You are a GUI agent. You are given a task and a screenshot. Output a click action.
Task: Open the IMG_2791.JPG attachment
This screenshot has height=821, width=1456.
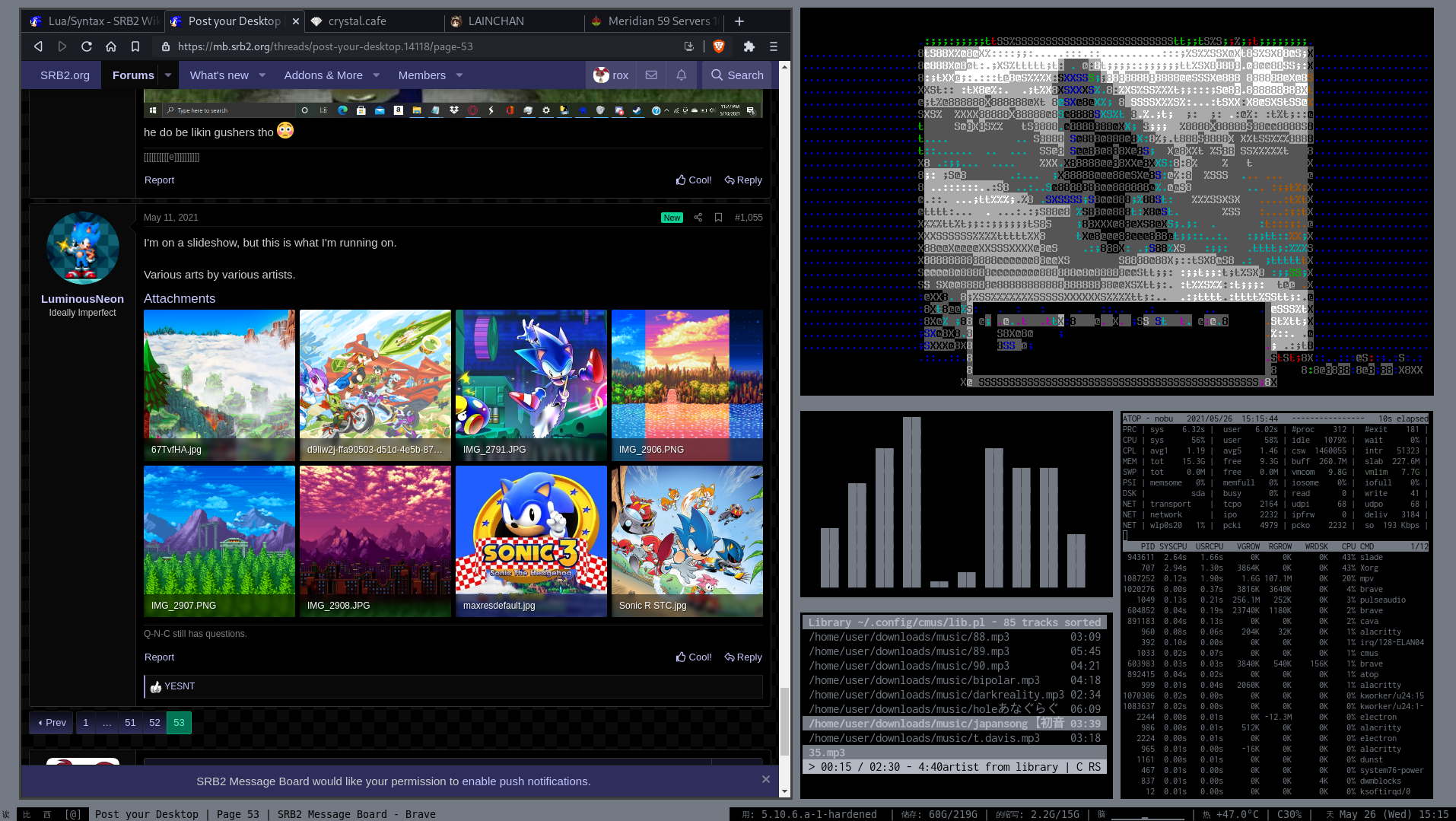click(531, 385)
